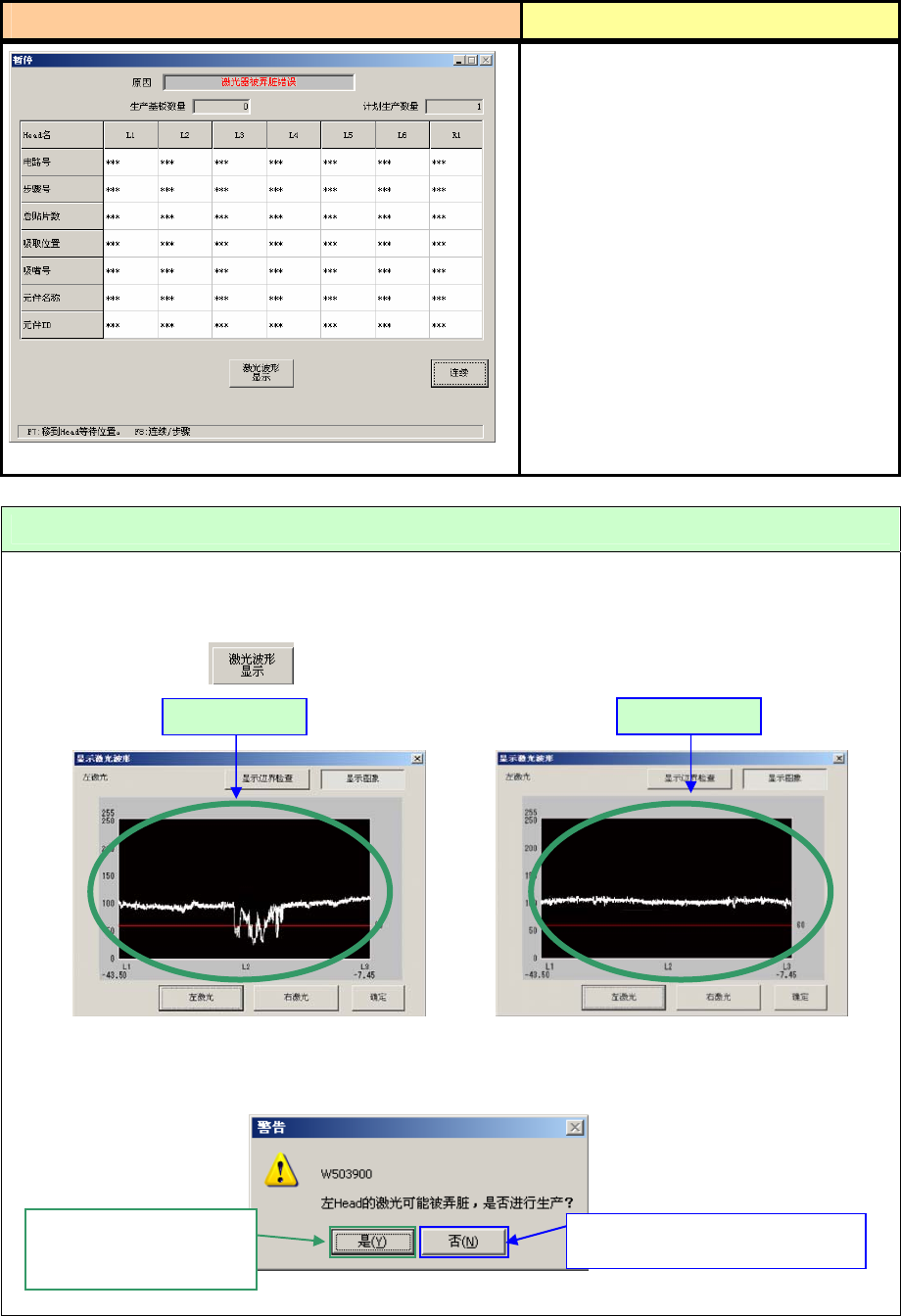Click 显示边界检查 in the dipping-waveform dialog
The height and width of the screenshot is (1316, 901).
[267, 779]
